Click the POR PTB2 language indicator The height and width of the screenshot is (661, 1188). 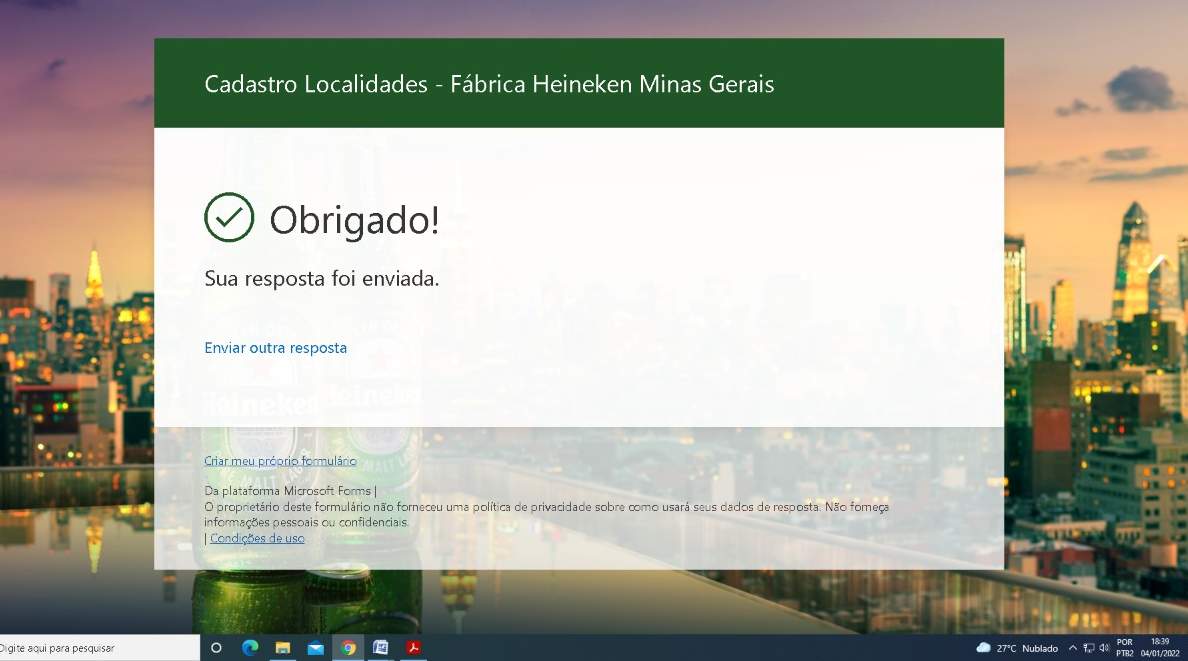[x=1125, y=648]
